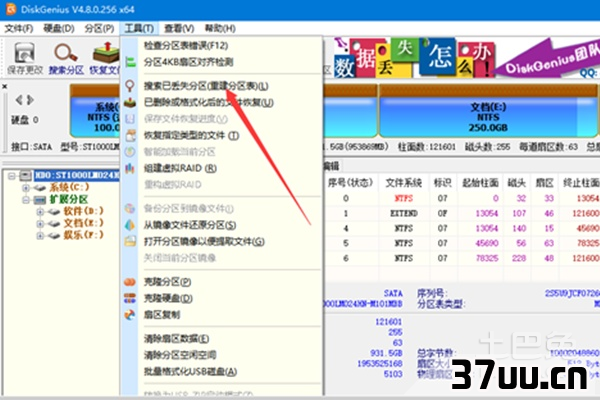Select partition row with sequence number 4
Viewport: 600px width, 400px height.
(x=462, y=229)
